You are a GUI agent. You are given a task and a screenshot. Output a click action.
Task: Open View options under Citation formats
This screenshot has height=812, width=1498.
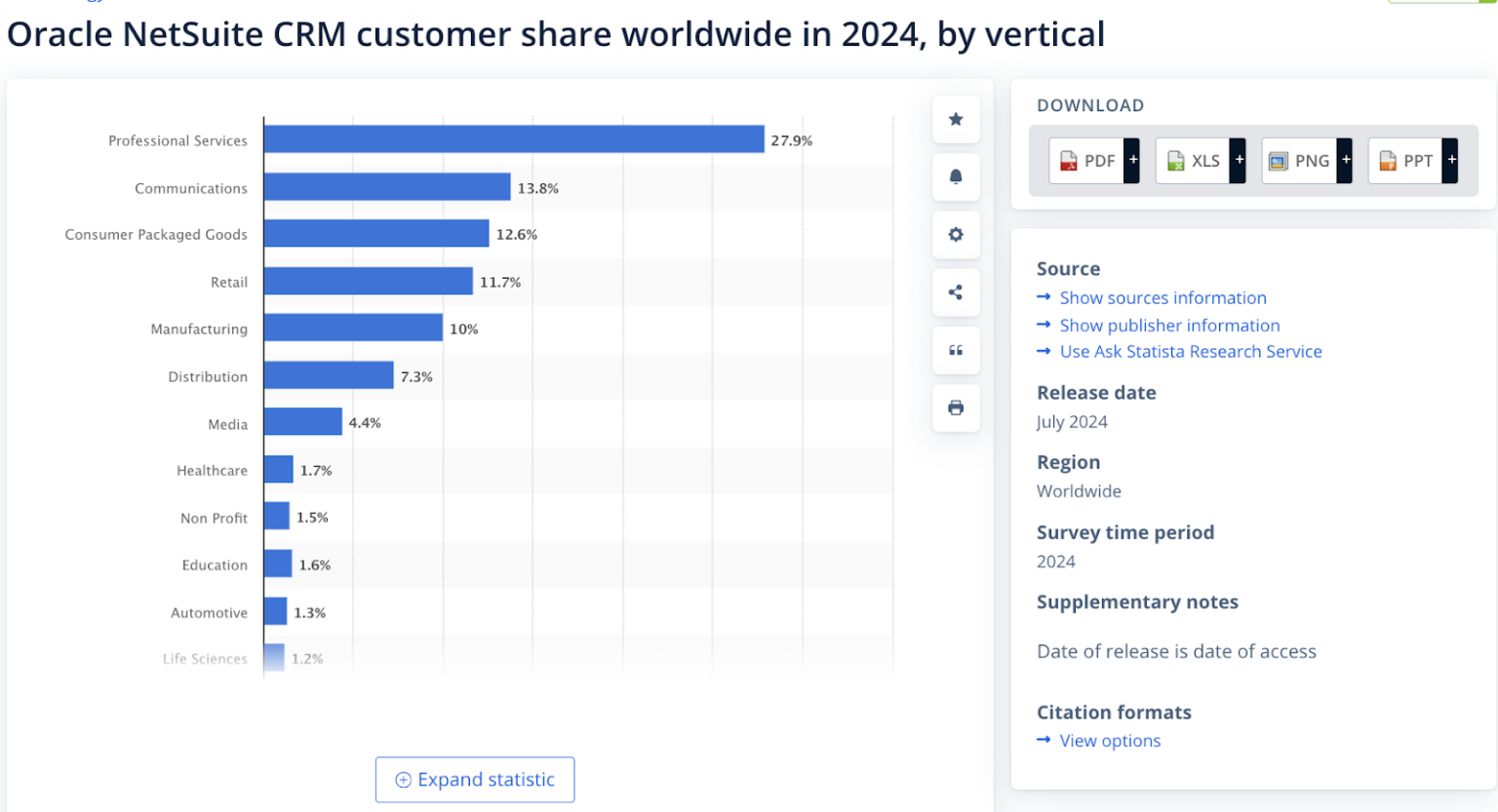[x=1109, y=740]
